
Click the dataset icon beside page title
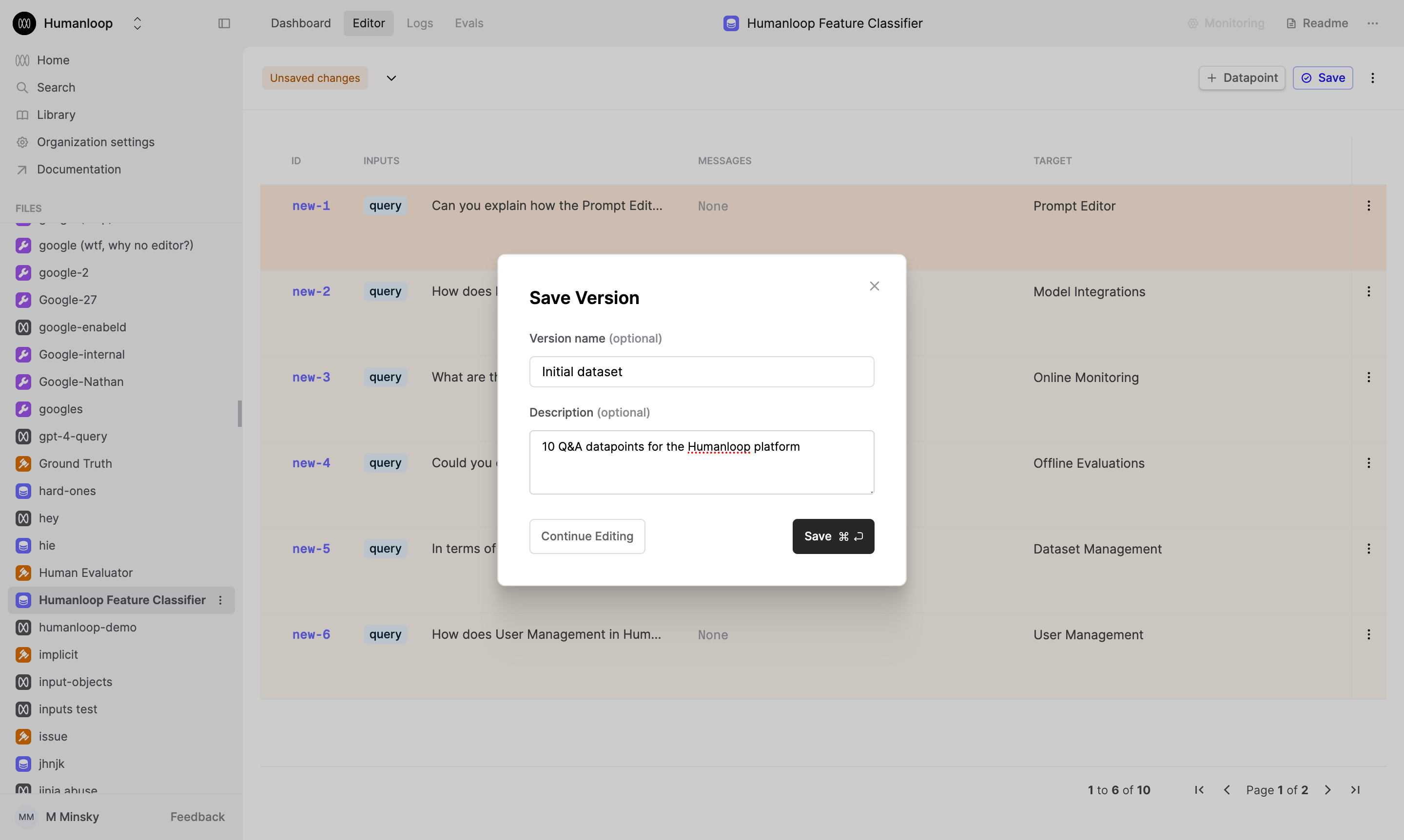coord(731,23)
